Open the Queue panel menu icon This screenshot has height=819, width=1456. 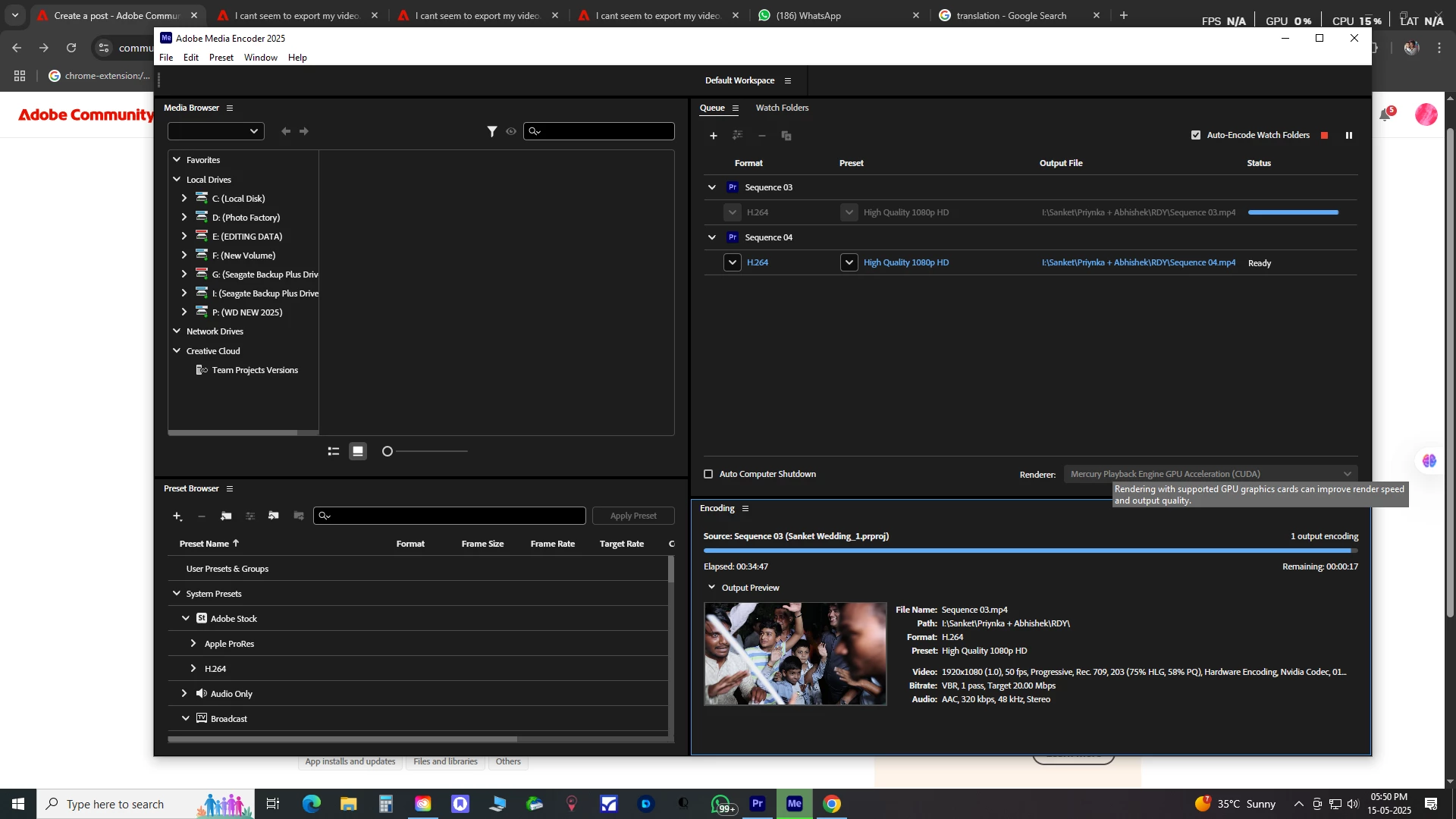click(x=736, y=108)
